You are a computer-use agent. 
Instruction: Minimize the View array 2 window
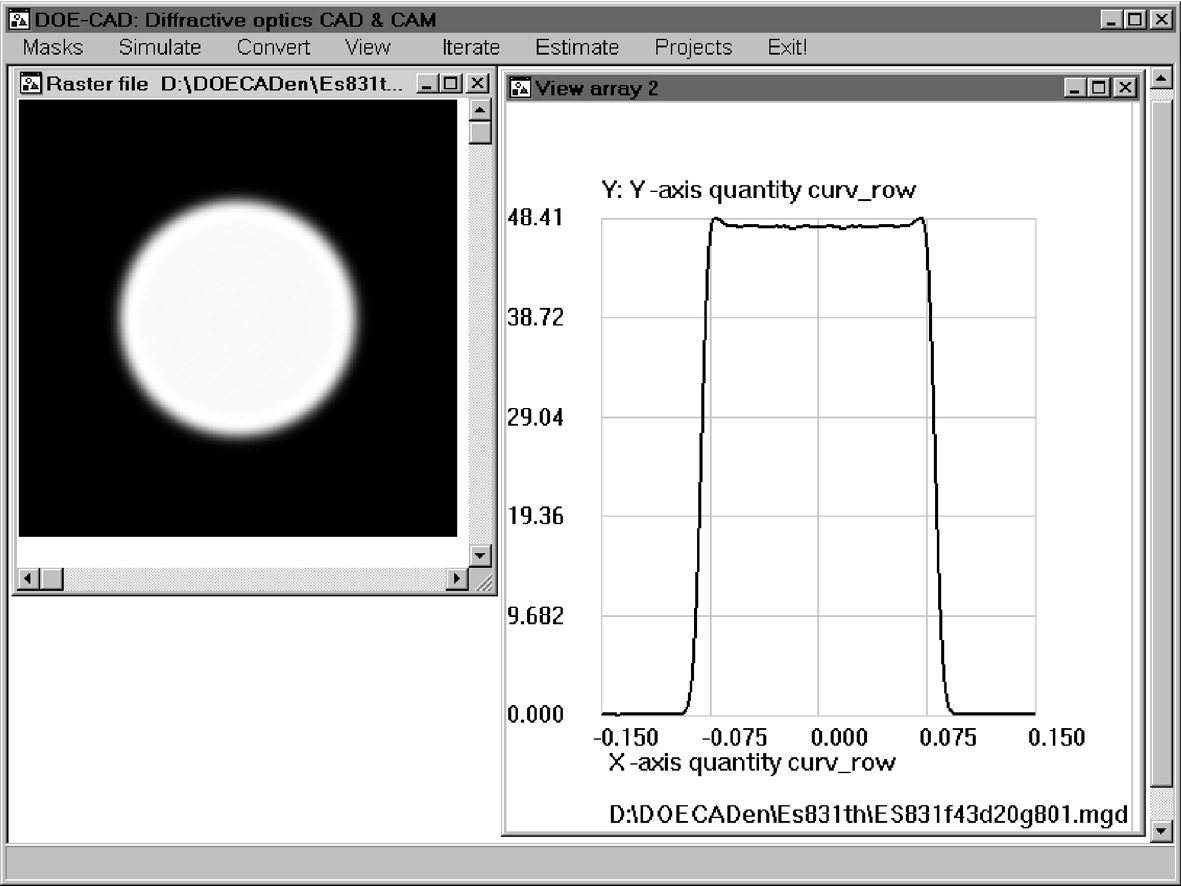tap(1080, 89)
